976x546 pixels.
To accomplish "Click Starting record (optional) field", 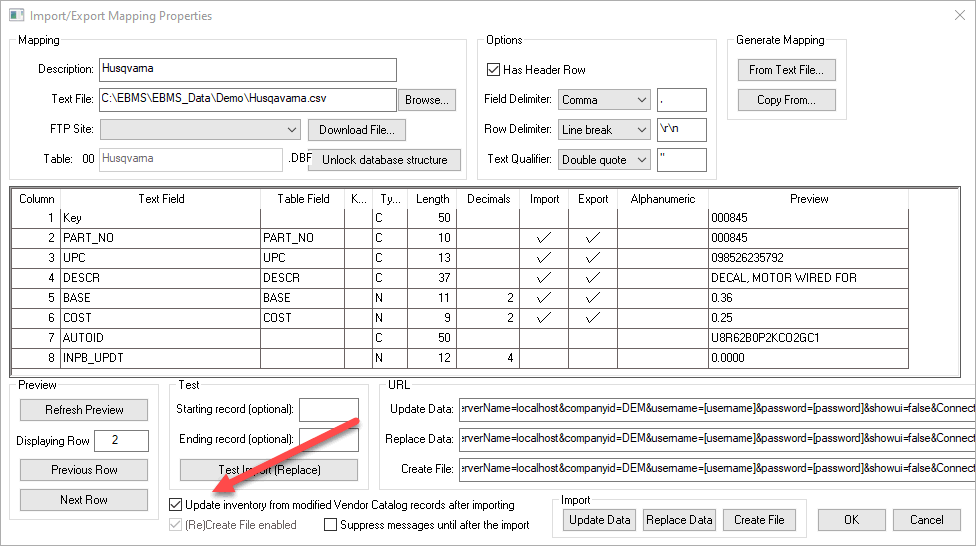I will point(329,410).
